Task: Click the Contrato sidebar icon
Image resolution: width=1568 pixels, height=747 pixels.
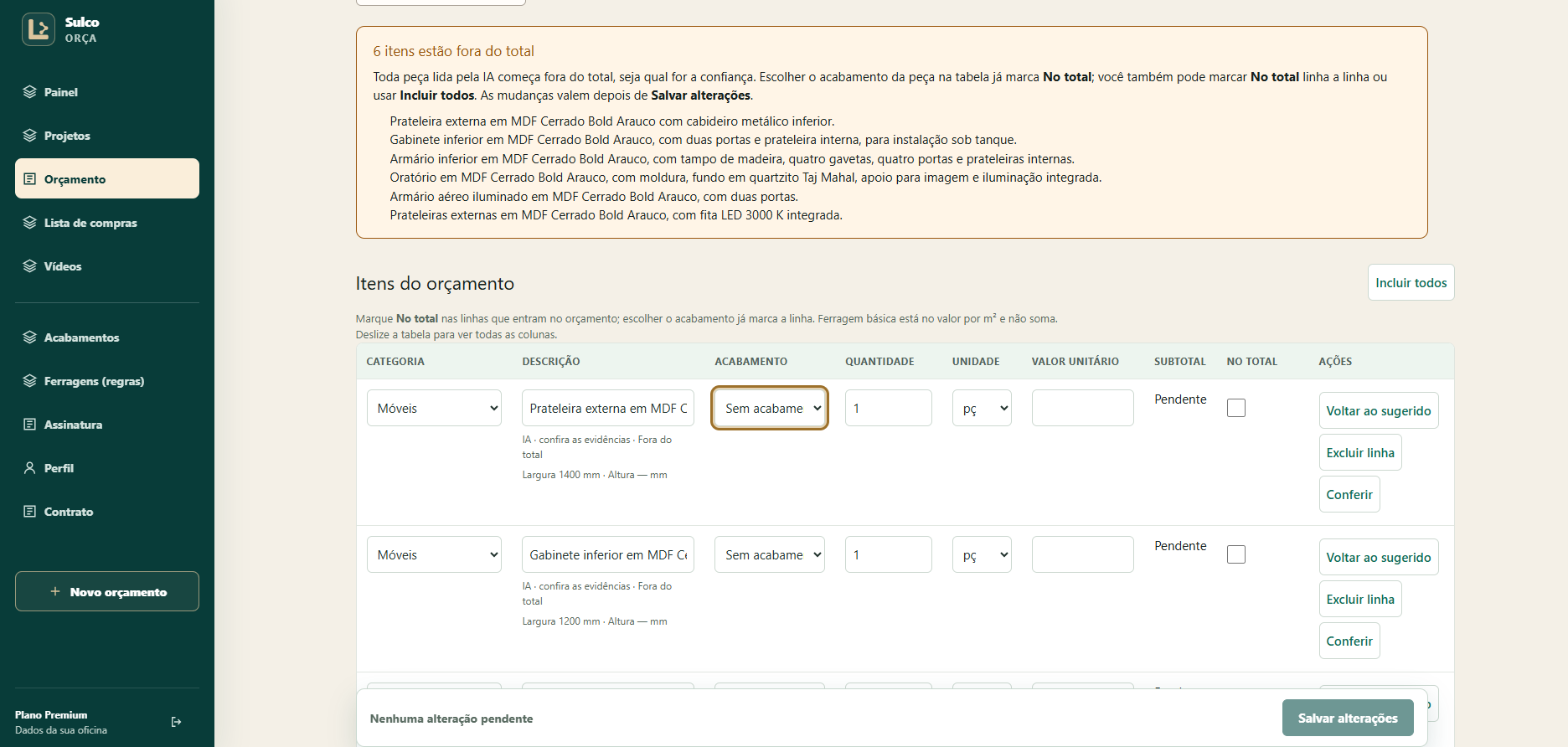Action: pyautogui.click(x=30, y=512)
